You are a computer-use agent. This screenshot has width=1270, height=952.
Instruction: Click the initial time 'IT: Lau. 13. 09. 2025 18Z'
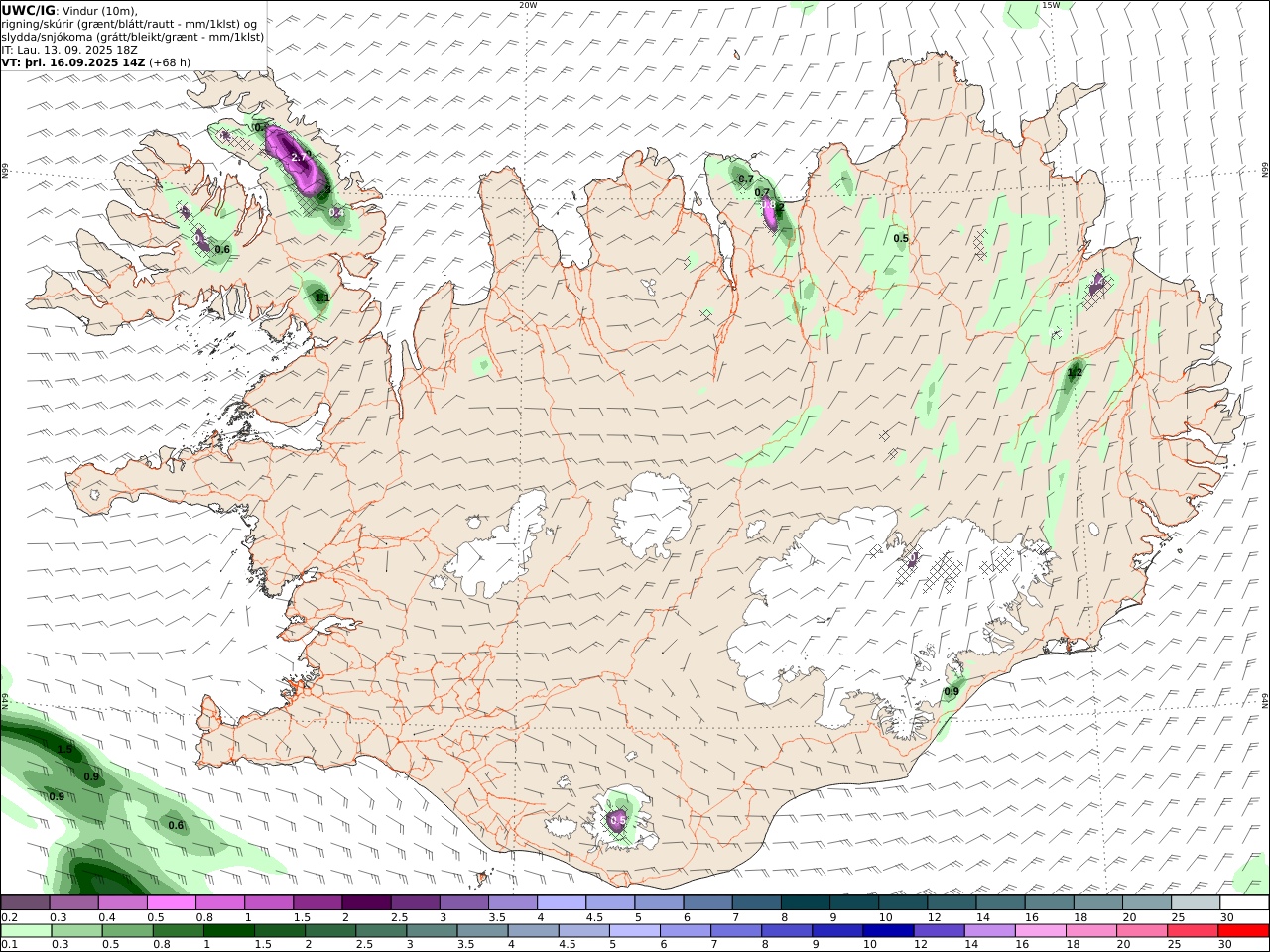tap(69, 50)
